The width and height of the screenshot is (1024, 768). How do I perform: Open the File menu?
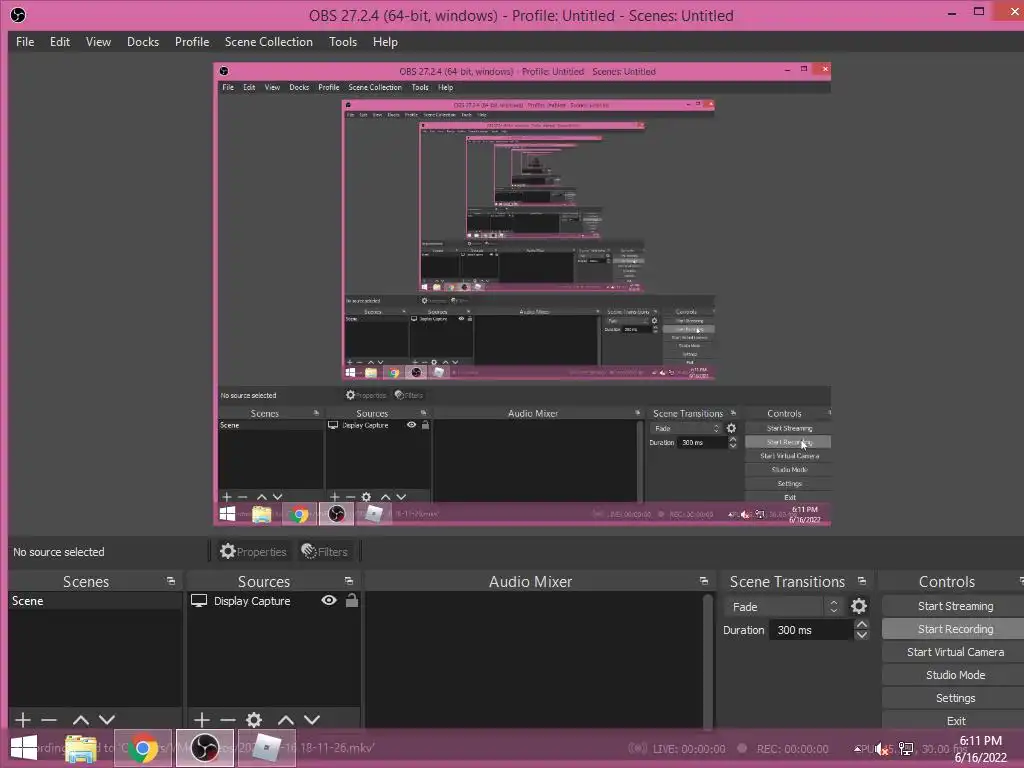click(25, 42)
